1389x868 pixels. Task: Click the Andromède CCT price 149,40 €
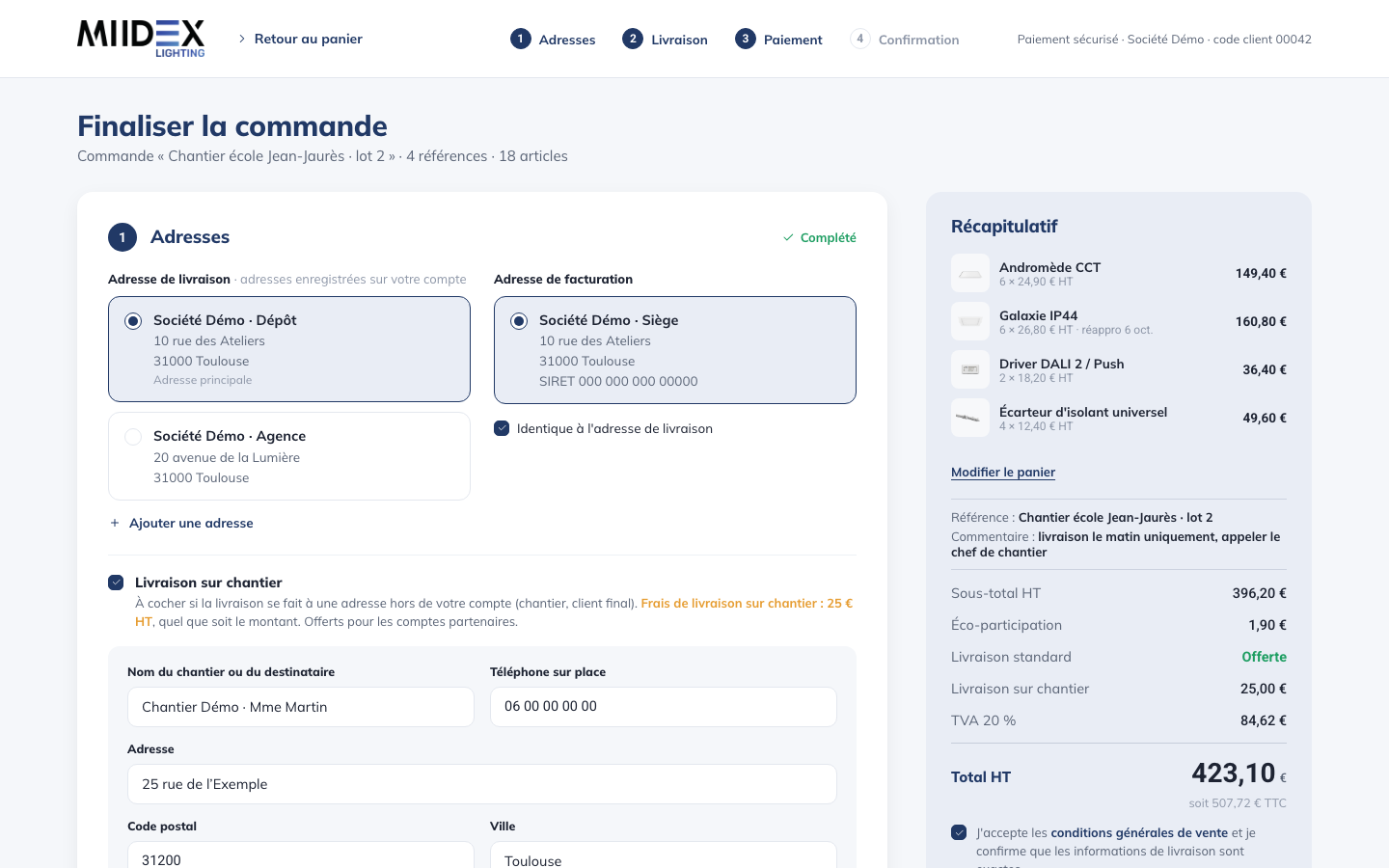pyautogui.click(x=1261, y=273)
